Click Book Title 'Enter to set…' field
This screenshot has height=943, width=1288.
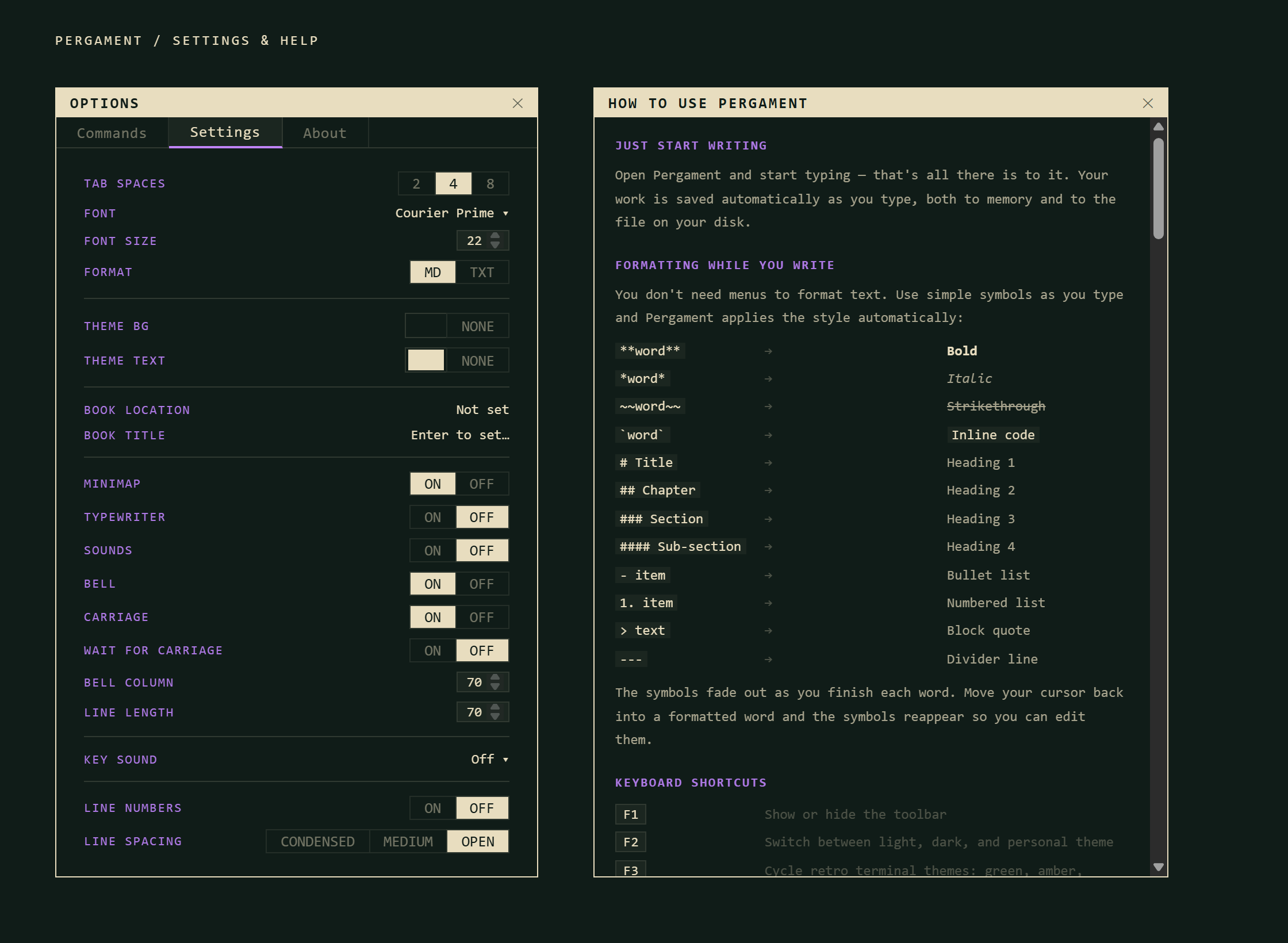click(460, 435)
